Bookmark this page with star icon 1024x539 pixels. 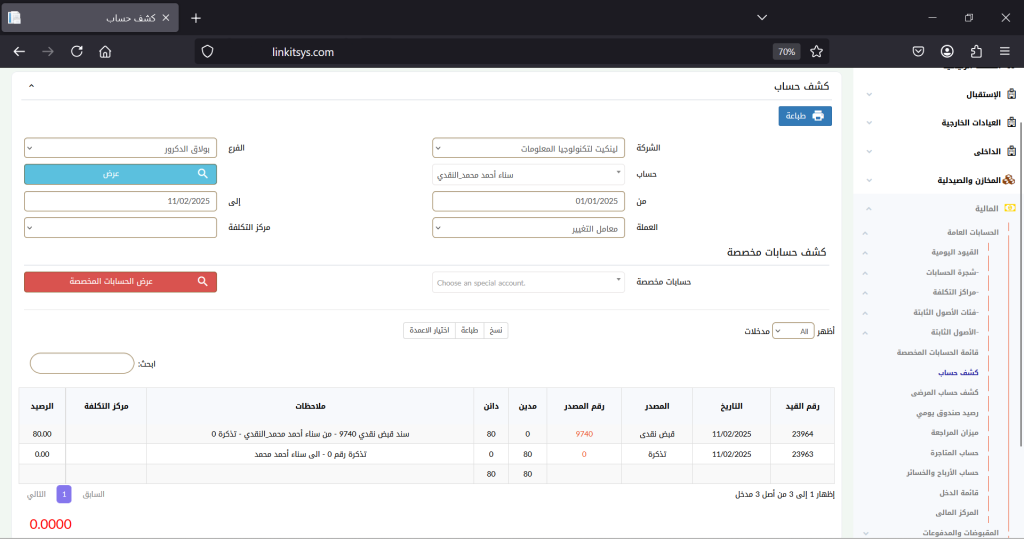point(816,51)
